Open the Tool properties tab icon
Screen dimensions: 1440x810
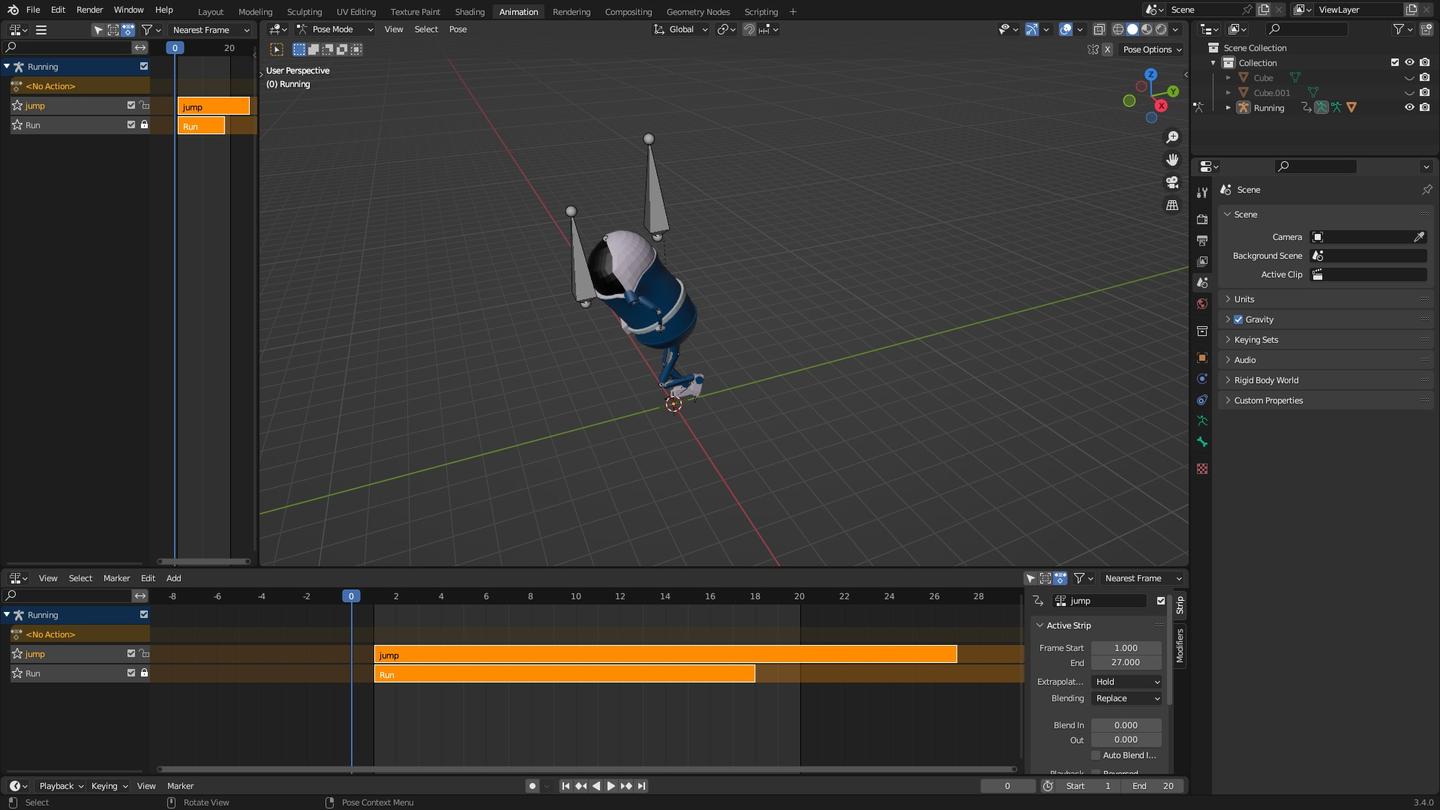pyautogui.click(x=1202, y=192)
